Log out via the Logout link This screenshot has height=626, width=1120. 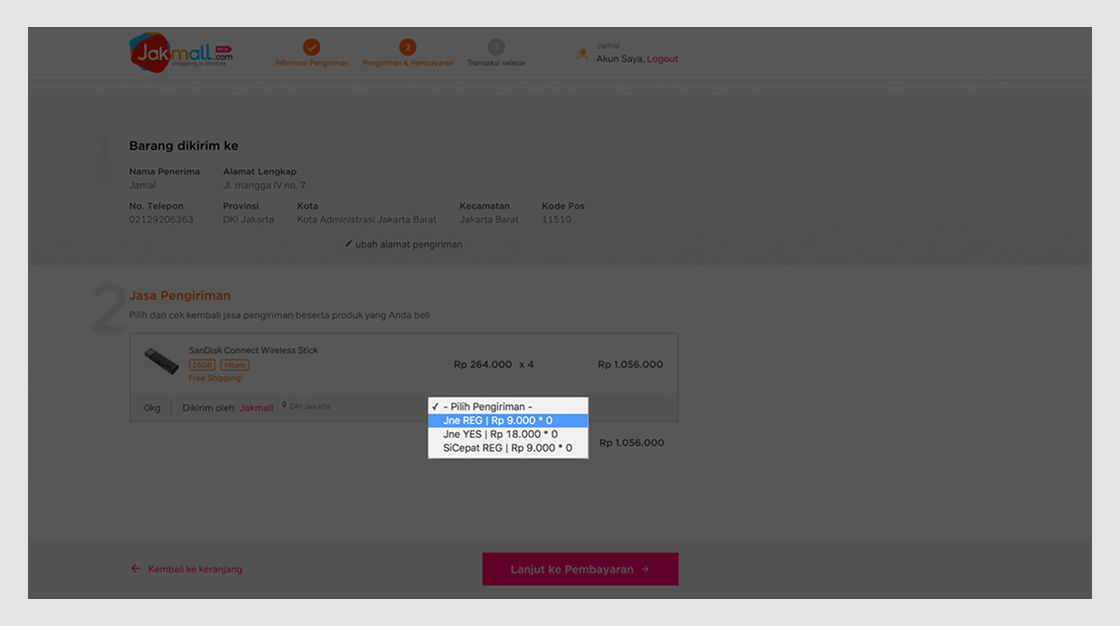tap(662, 59)
